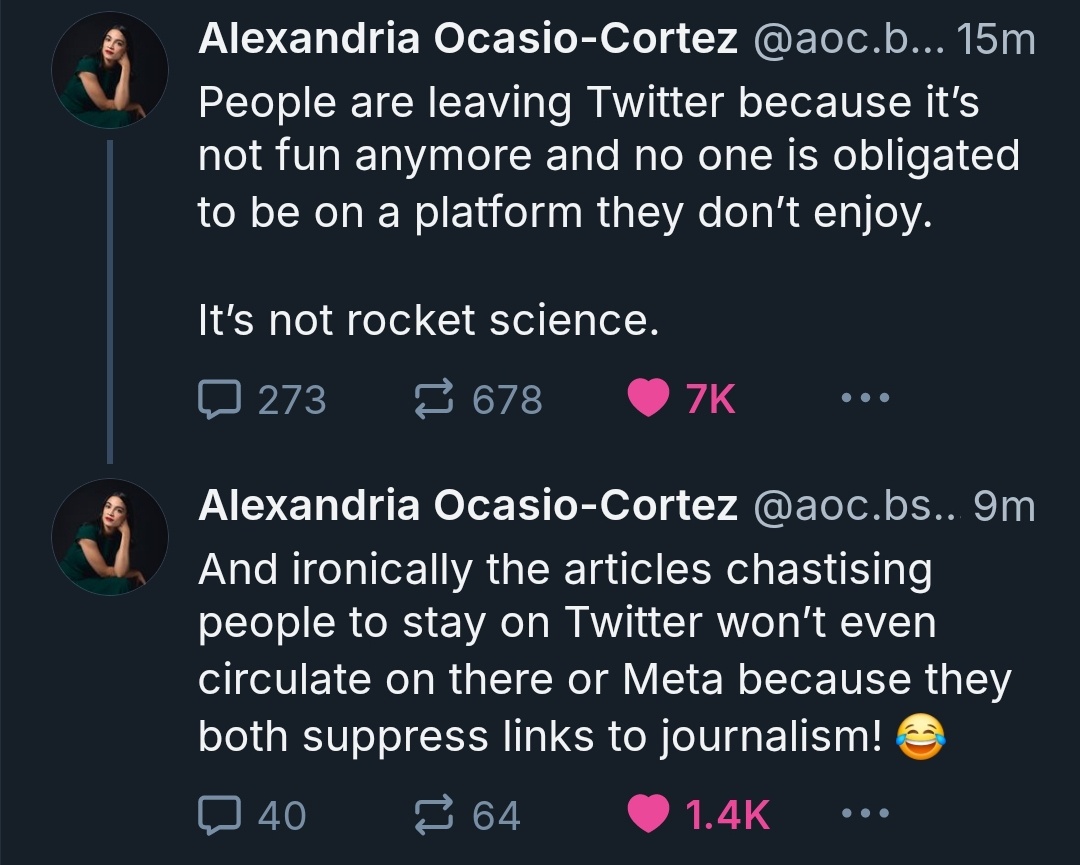Unlike the first post via the pink heart
Viewport: 1080px width, 865px height.
point(648,398)
